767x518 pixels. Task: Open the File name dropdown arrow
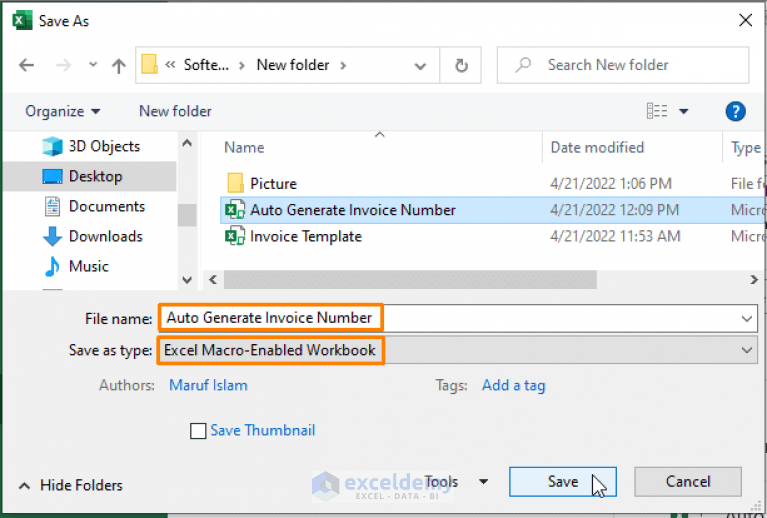[746, 319]
